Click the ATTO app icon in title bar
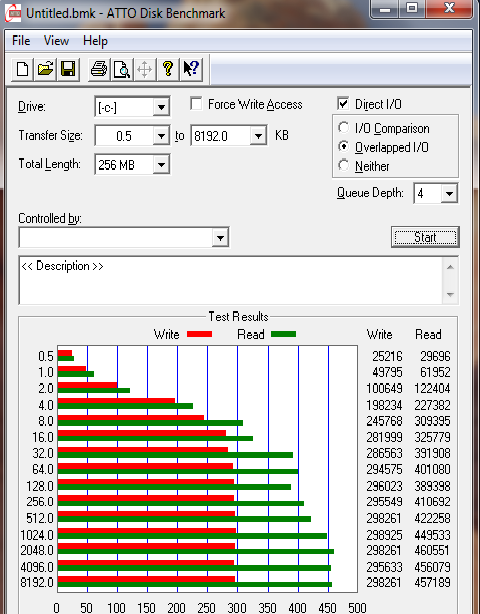This screenshot has height=614, width=480. [x=13, y=13]
